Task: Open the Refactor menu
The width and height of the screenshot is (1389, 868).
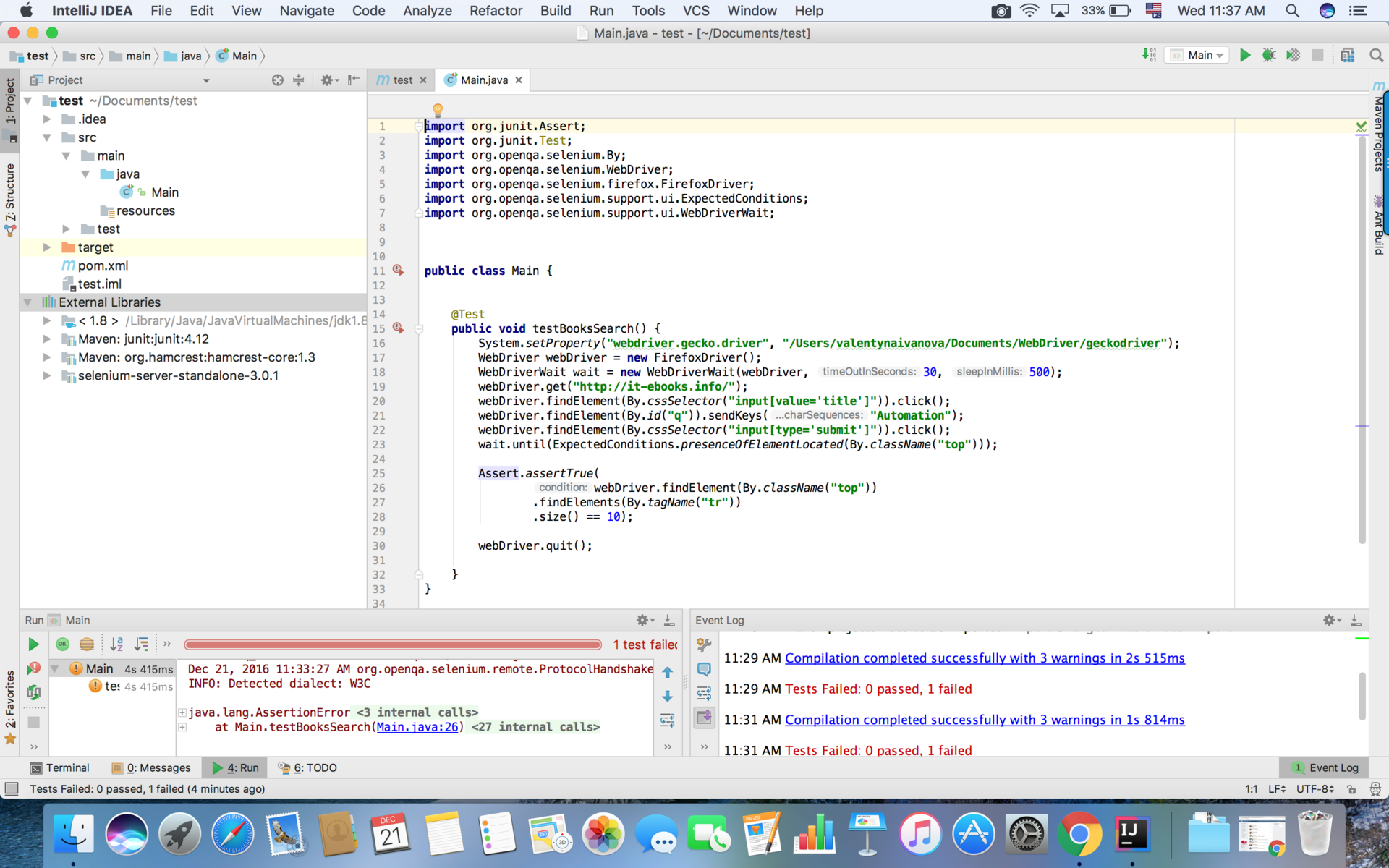Action: tap(496, 11)
